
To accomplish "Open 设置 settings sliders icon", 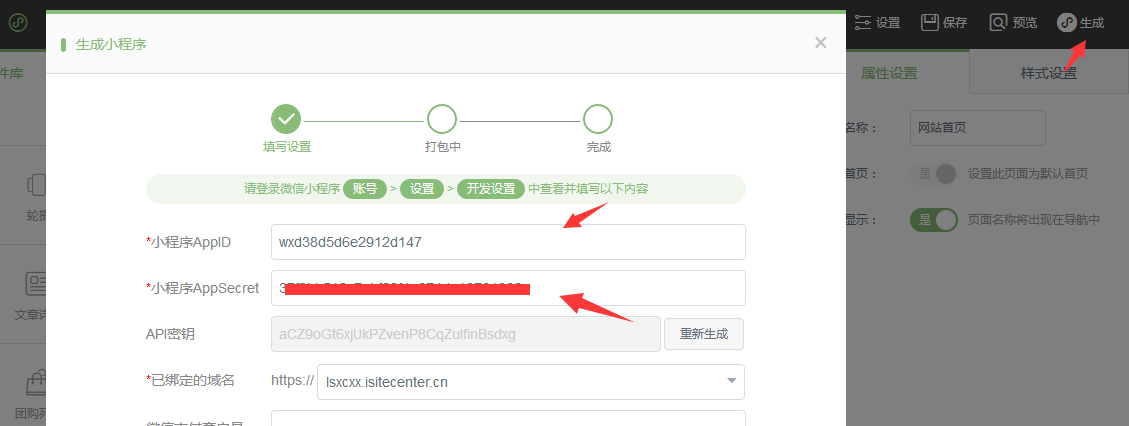I will coord(863,22).
